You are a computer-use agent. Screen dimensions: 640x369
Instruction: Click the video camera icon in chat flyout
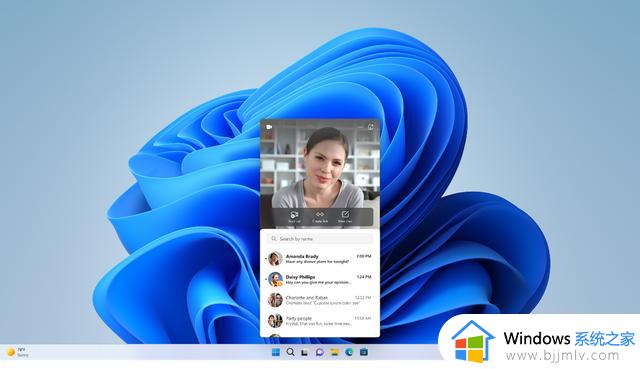(269, 127)
